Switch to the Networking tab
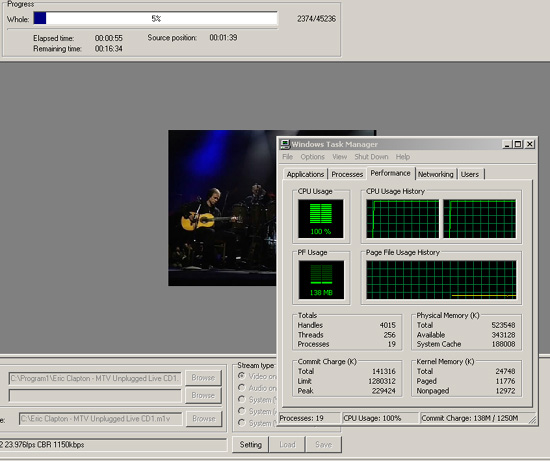This screenshot has width=550, height=461. [436, 174]
